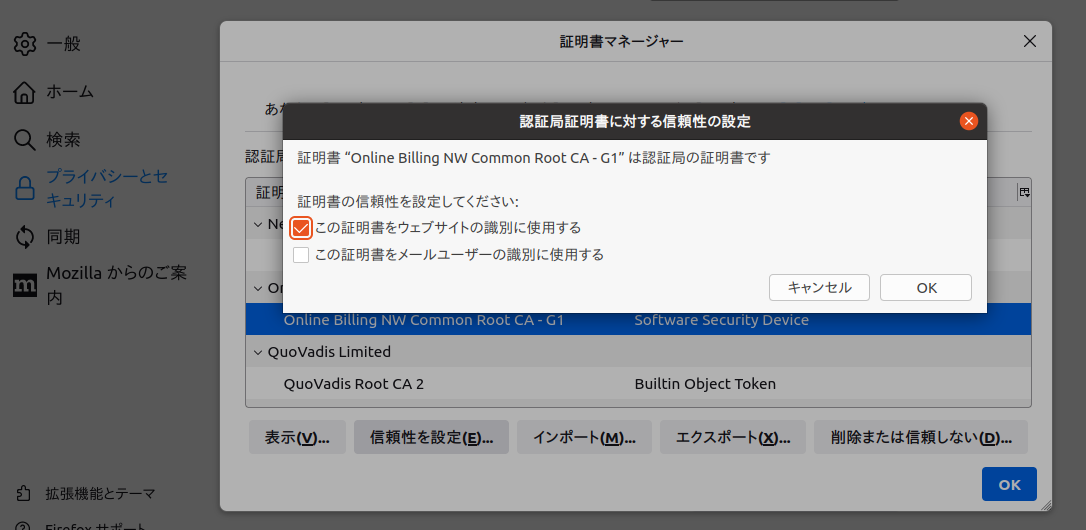Click キャンセル in trust dialog
This screenshot has height=530, width=1086.
(x=819, y=288)
